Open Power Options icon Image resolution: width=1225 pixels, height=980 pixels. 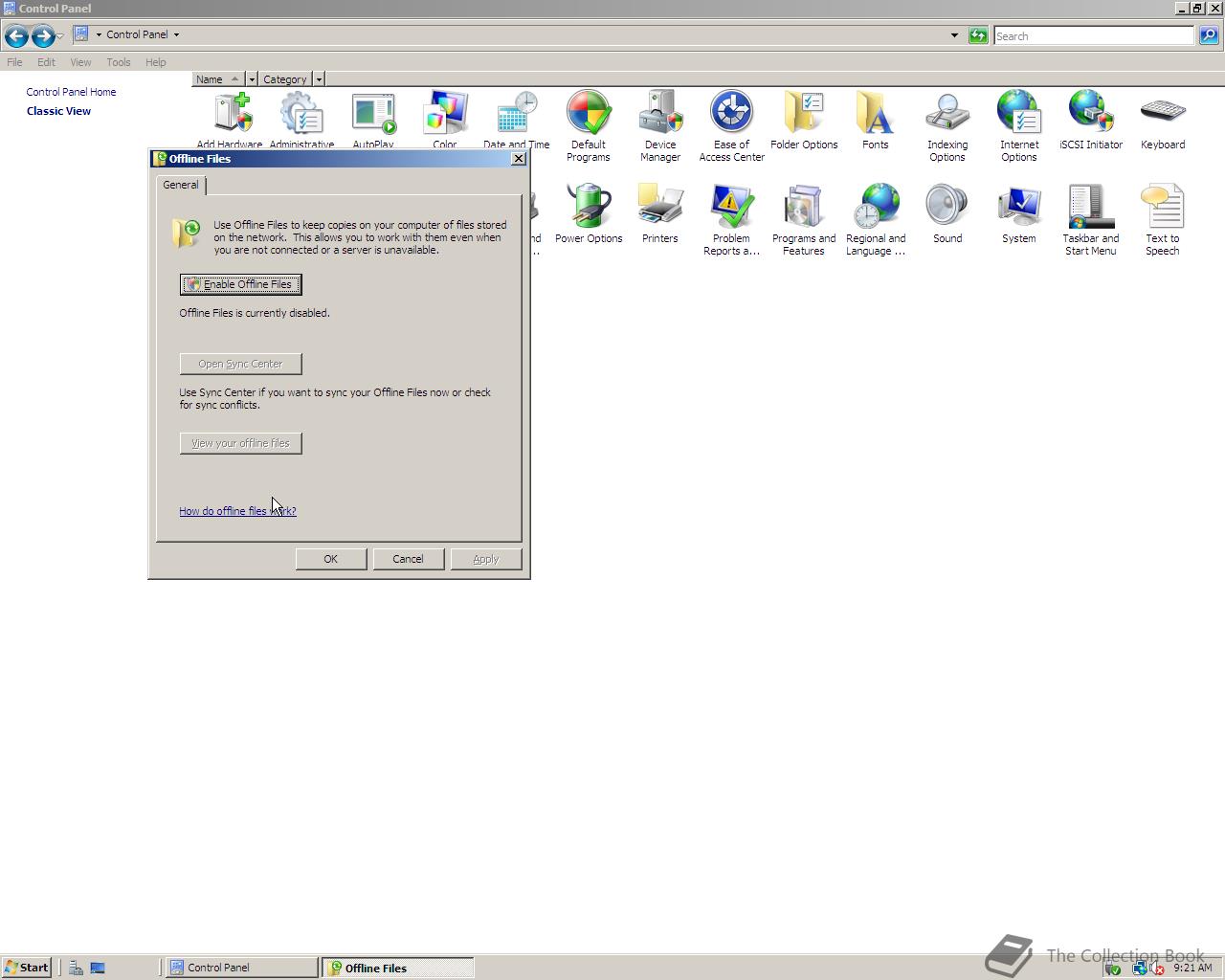click(x=589, y=214)
